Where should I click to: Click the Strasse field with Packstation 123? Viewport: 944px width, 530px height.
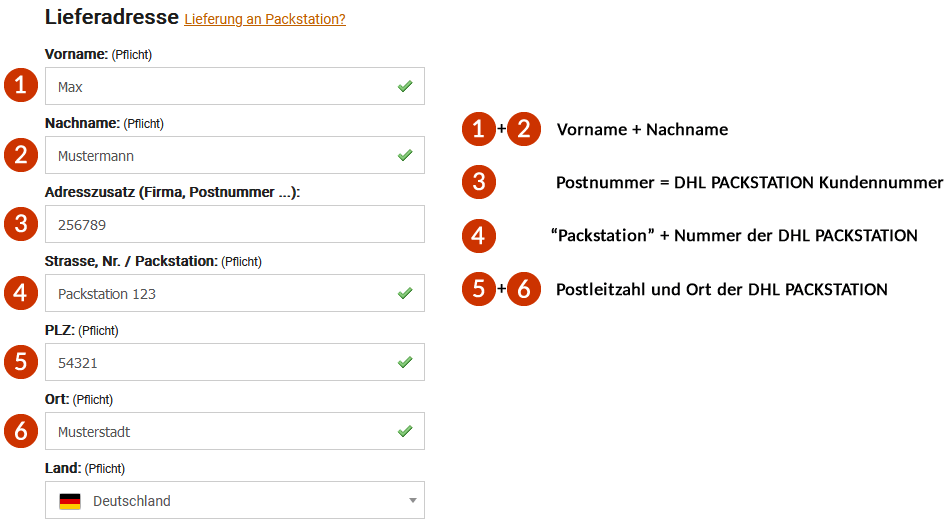point(235,293)
